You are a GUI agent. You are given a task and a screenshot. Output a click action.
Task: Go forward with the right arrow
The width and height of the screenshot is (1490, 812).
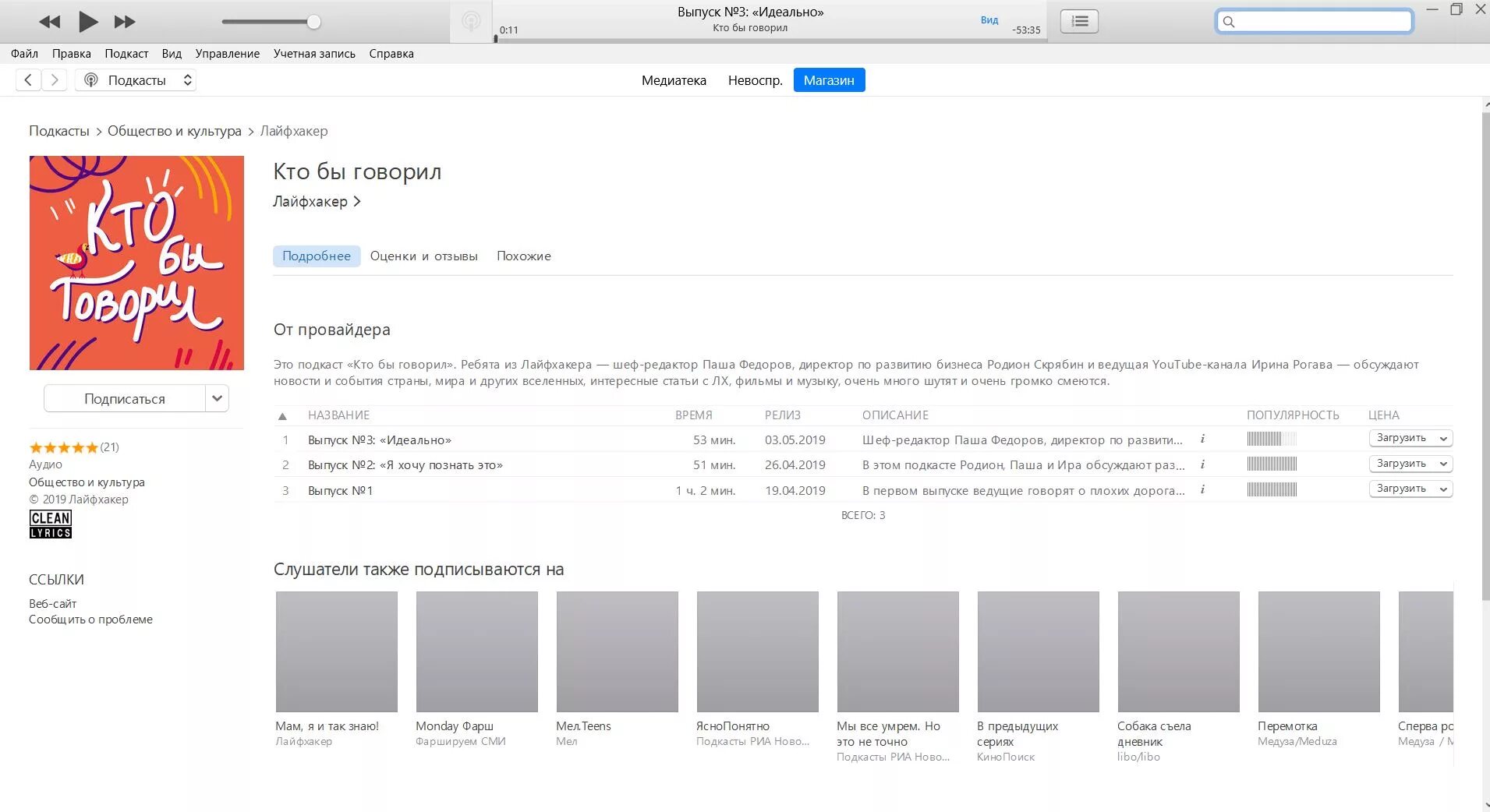tap(55, 79)
